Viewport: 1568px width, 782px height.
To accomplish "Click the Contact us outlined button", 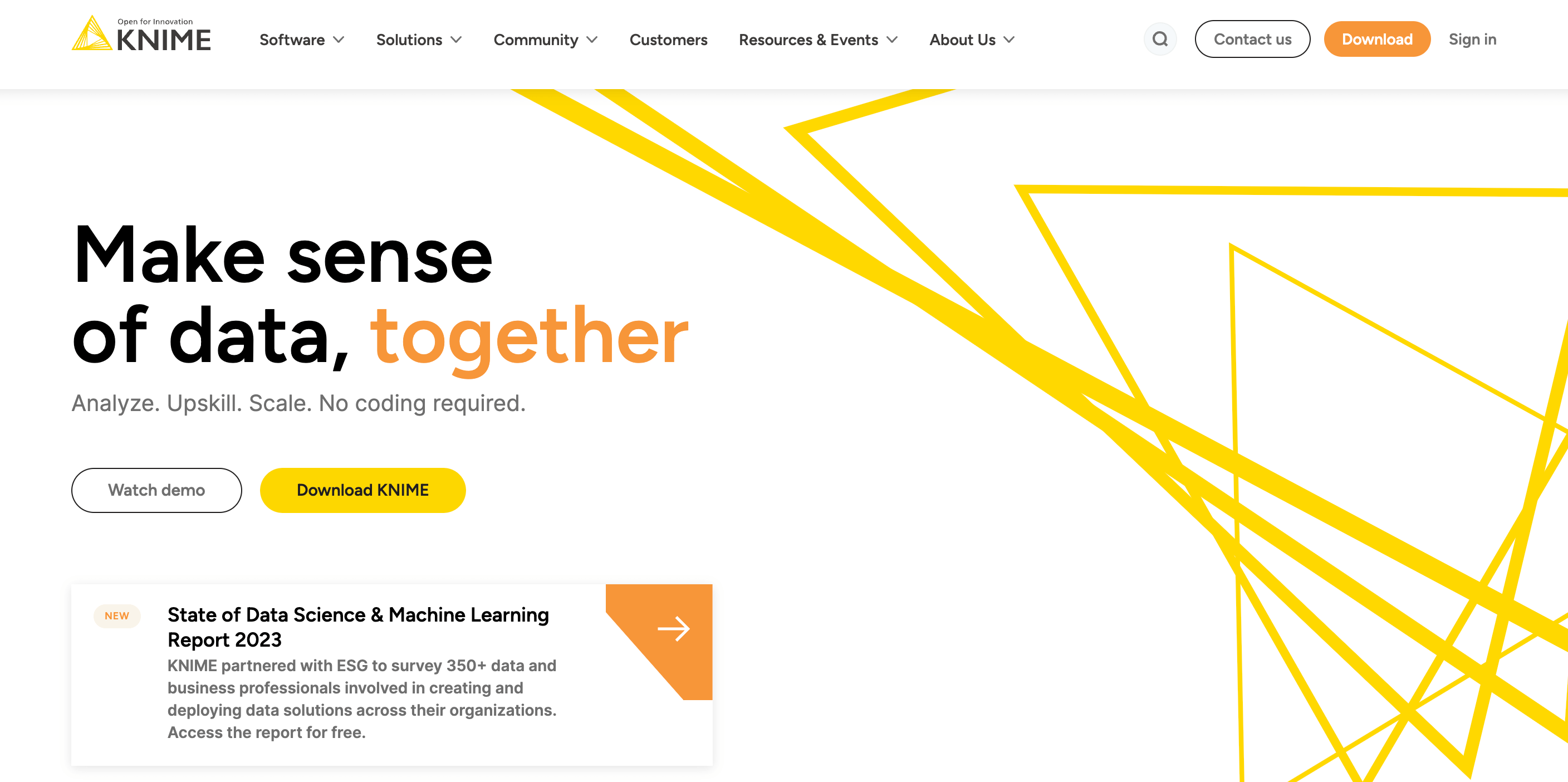I will (x=1252, y=40).
